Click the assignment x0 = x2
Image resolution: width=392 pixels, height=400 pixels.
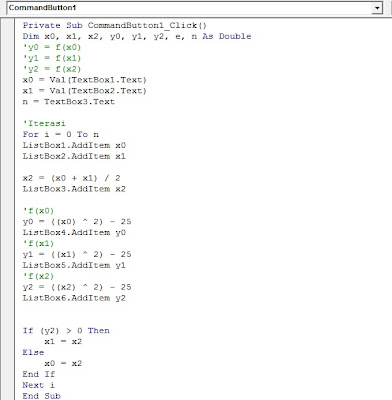pos(63,363)
